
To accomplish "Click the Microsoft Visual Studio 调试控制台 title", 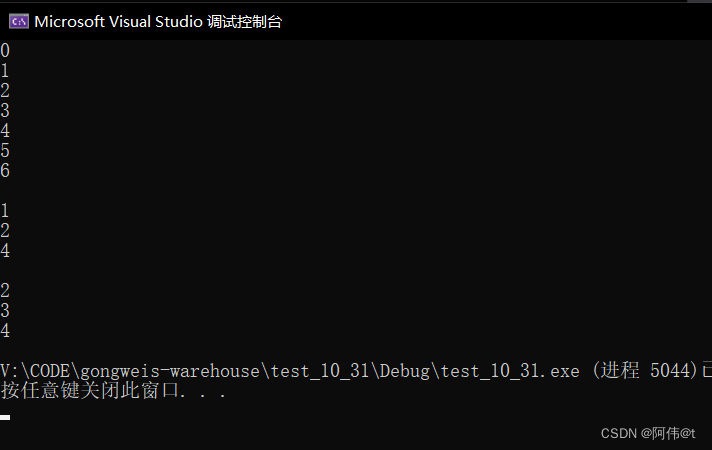I will point(158,22).
